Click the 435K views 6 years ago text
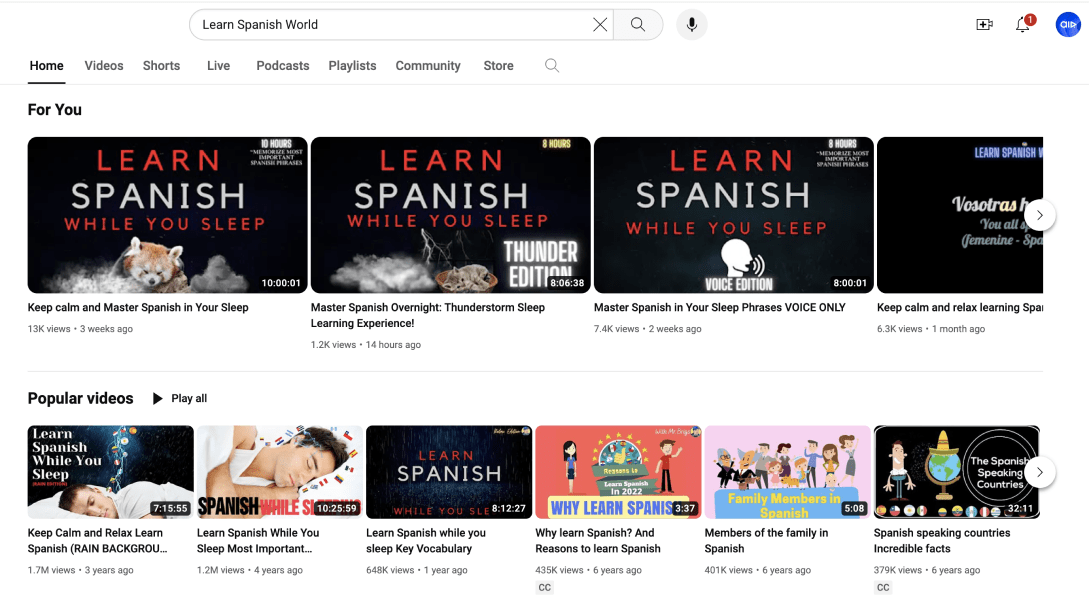1089x605 pixels. tap(588, 570)
